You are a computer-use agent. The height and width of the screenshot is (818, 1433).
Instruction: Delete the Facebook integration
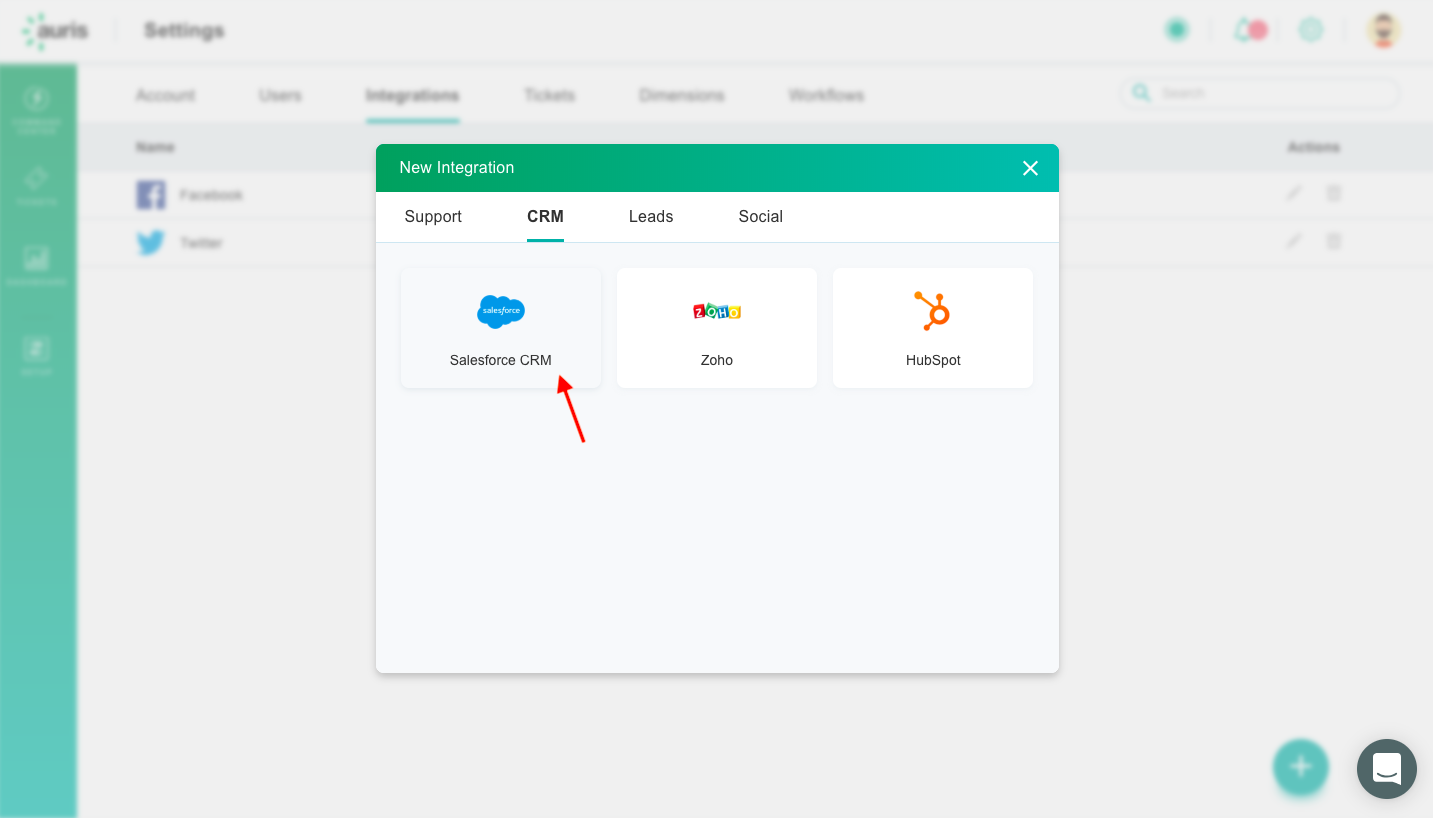point(1333,193)
